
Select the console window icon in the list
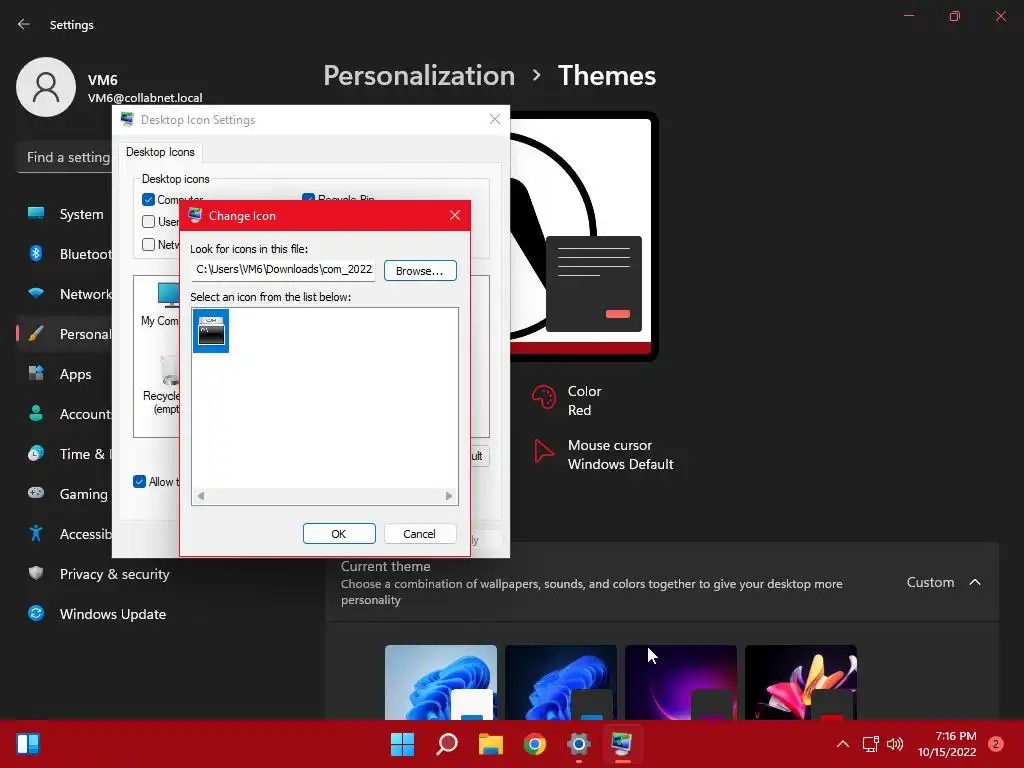[211, 331]
